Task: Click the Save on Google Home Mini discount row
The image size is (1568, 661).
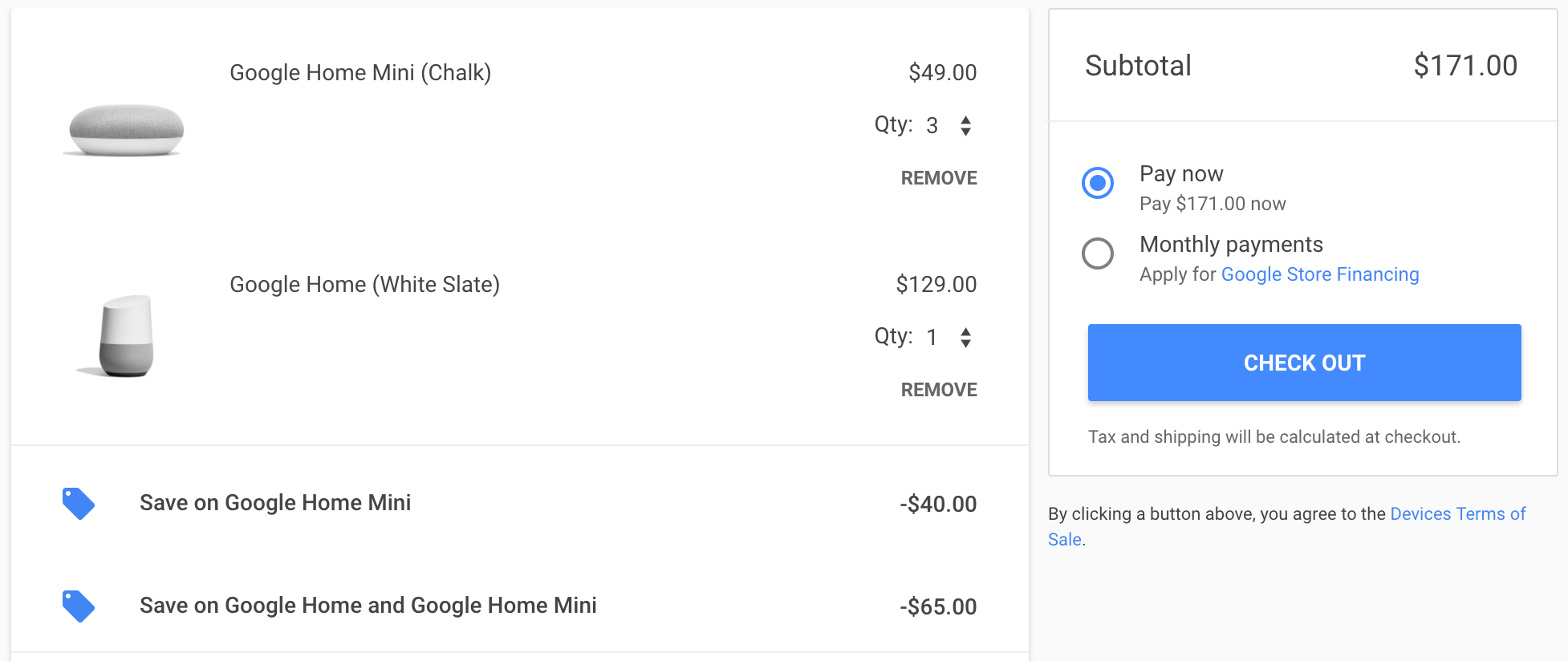Action: coord(276,503)
